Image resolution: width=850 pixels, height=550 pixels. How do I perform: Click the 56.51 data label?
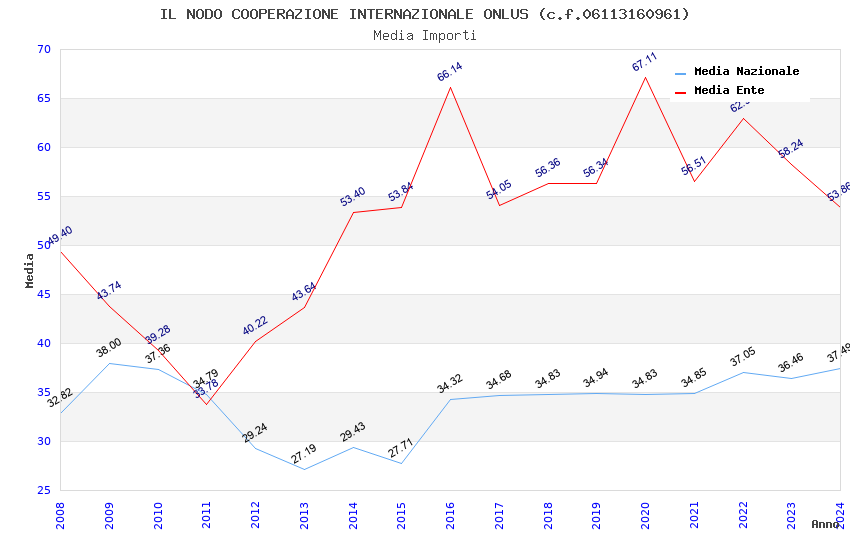coord(694,166)
